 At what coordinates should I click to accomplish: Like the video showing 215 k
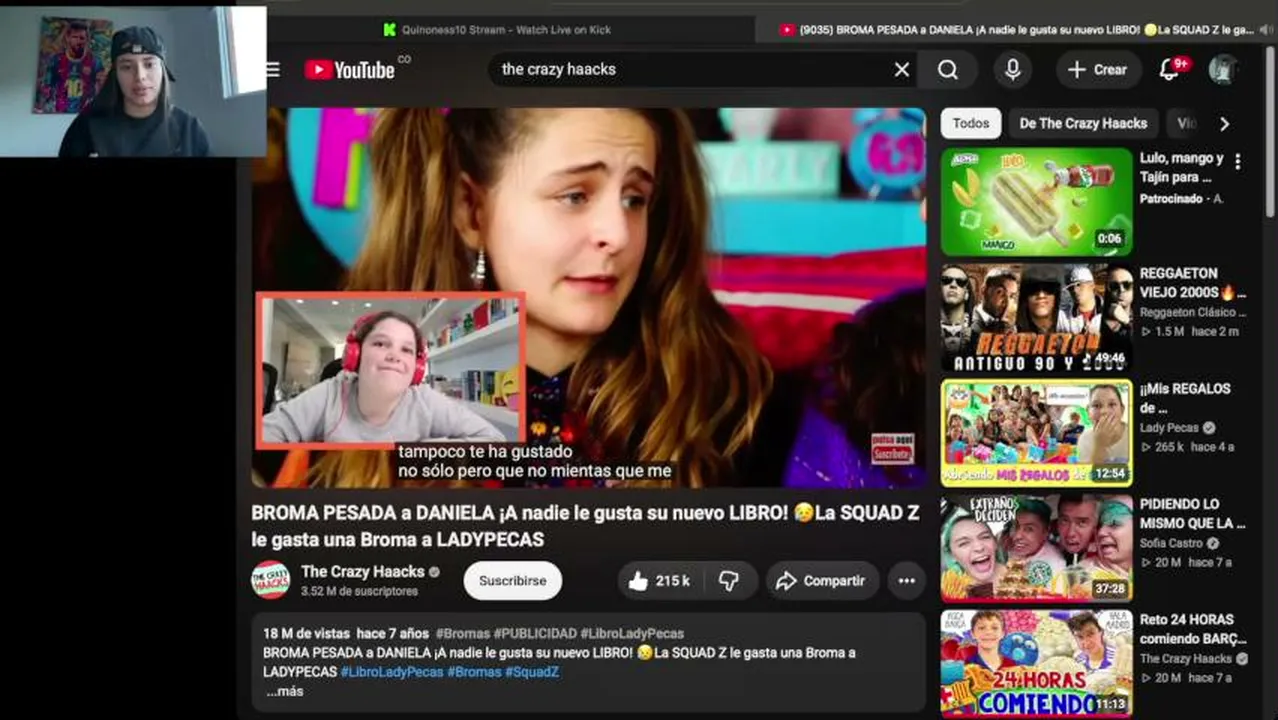pyautogui.click(x=659, y=580)
